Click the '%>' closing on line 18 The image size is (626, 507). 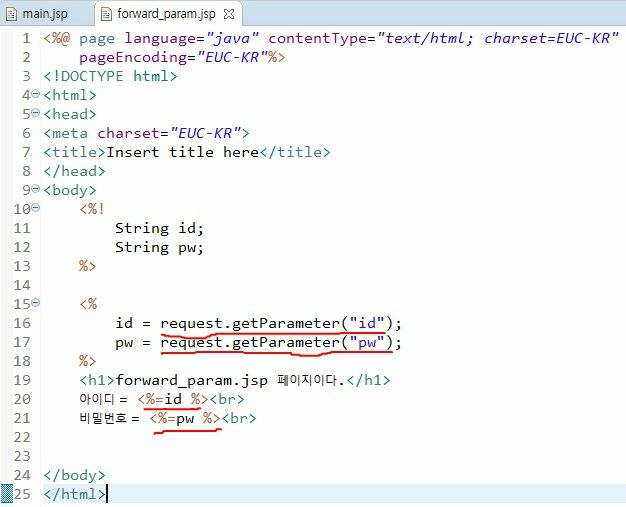click(87, 361)
